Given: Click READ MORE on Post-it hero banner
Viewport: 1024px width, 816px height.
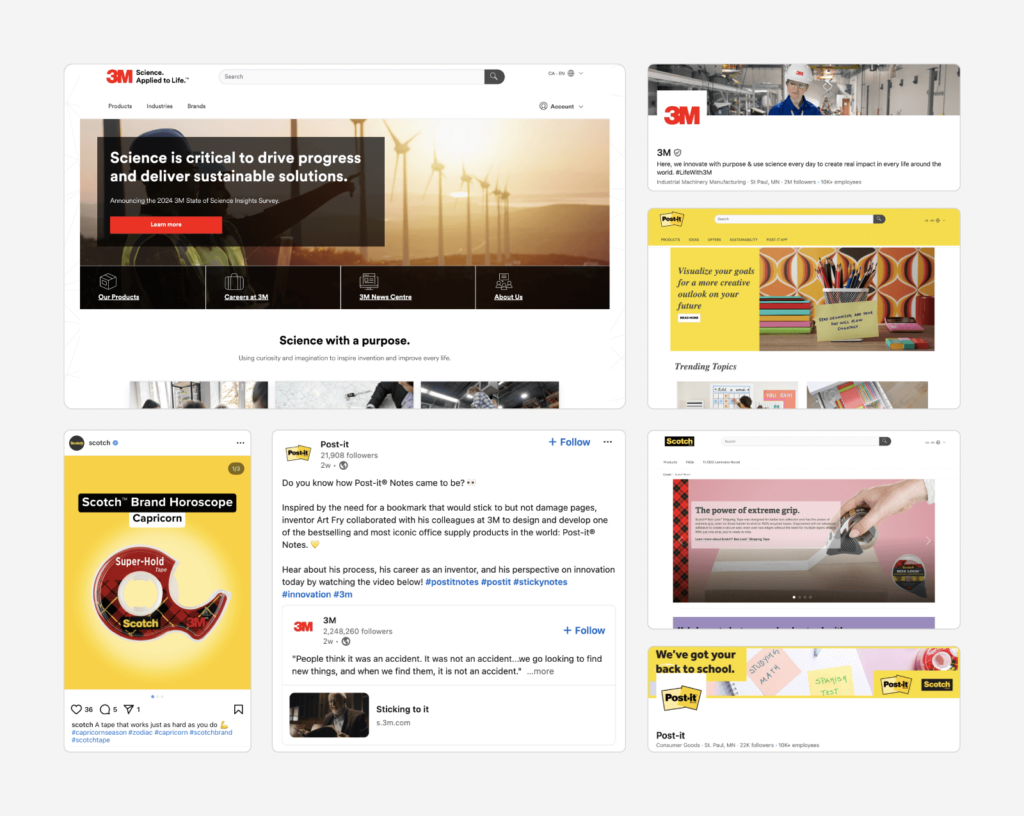Looking at the screenshot, I should pos(689,318).
